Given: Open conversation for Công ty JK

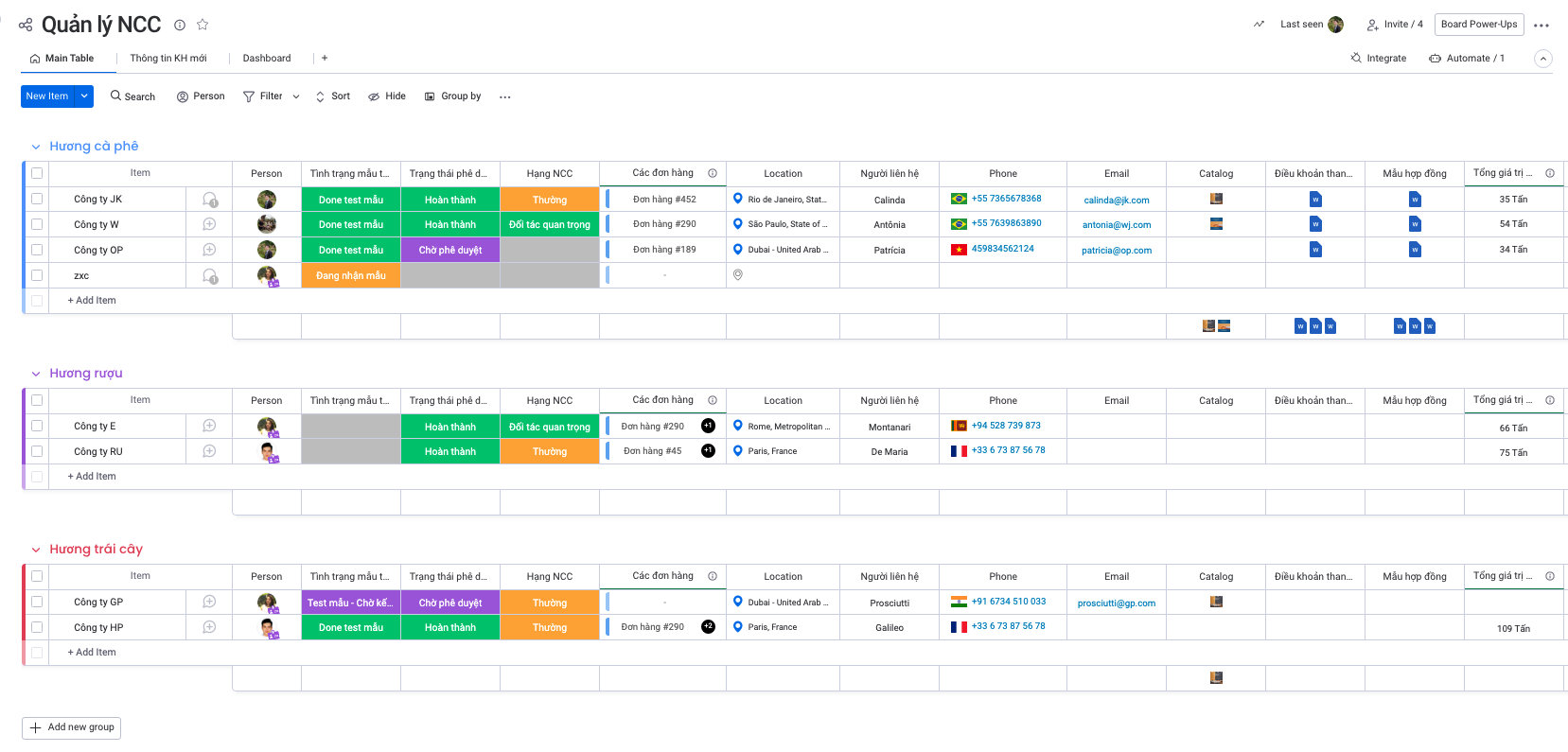Looking at the screenshot, I should 209,200.
